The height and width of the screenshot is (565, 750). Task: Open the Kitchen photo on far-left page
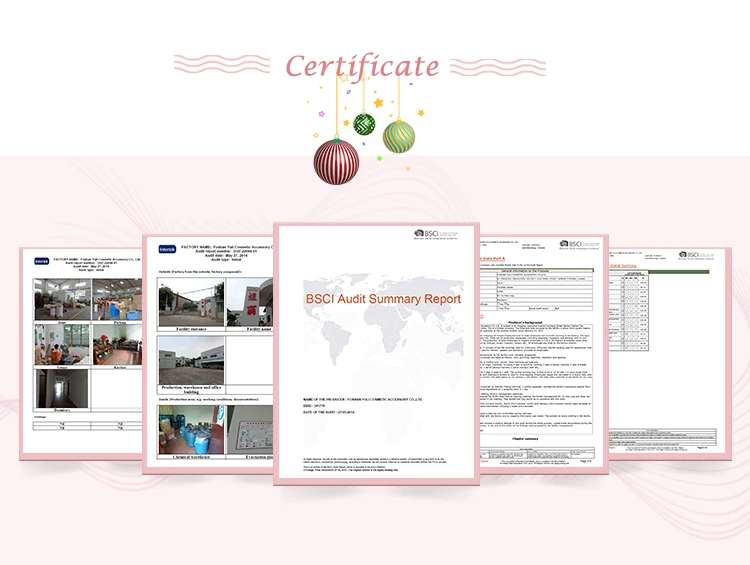click(117, 344)
